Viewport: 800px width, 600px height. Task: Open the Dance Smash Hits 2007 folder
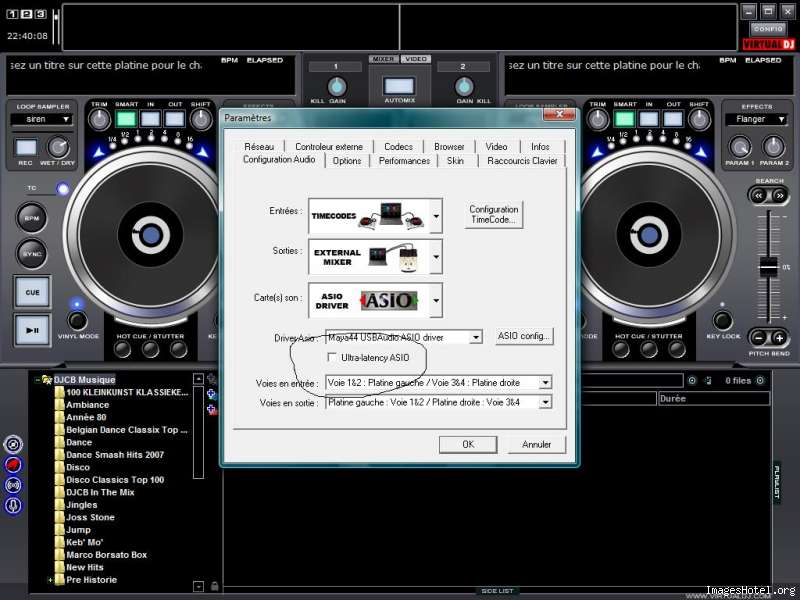point(115,455)
